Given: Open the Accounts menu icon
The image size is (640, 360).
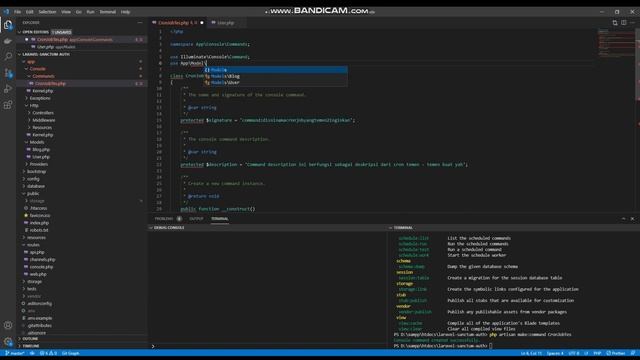Looking at the screenshot, I should 8,325.
